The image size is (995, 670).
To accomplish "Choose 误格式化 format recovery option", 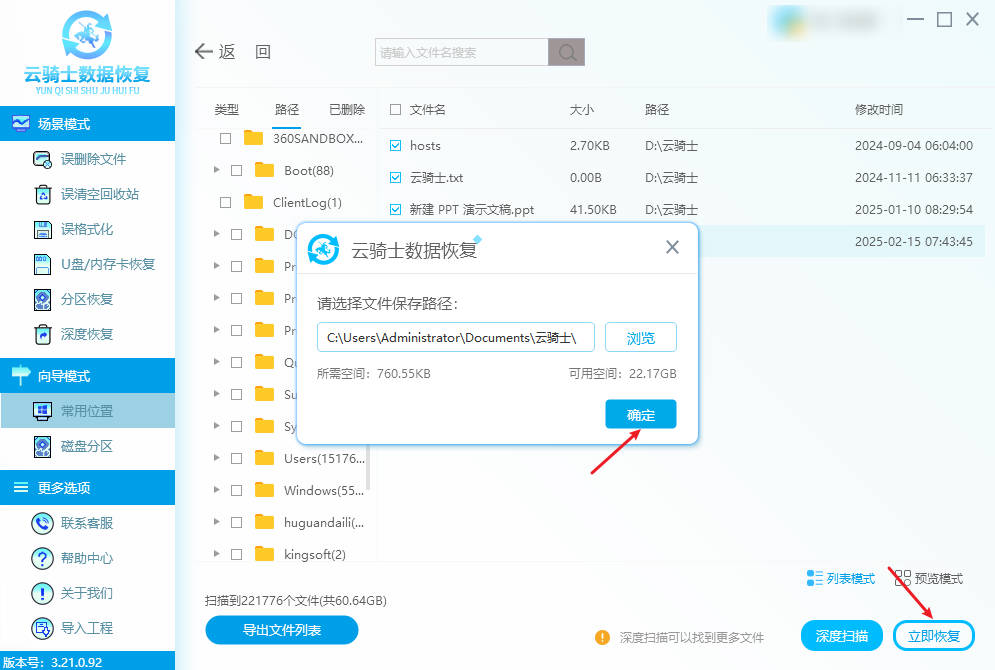I will coord(86,229).
